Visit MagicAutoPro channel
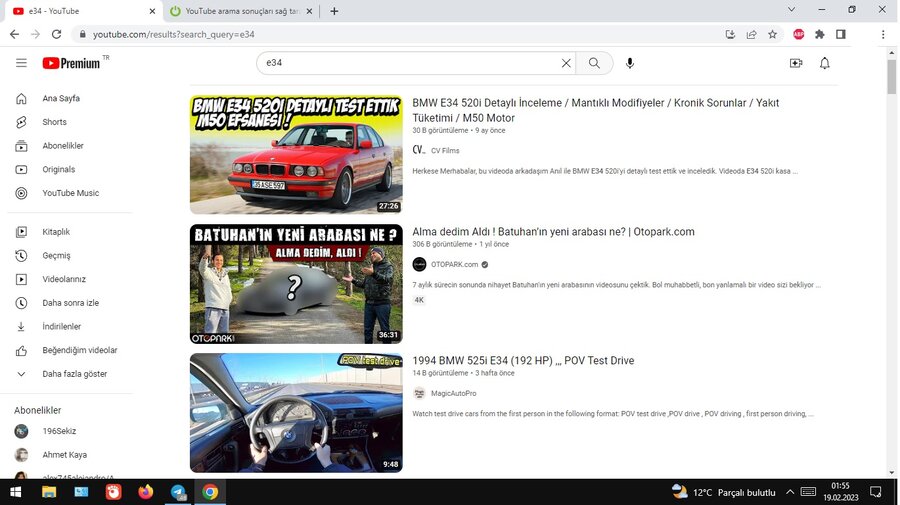Image resolution: width=900 pixels, height=505 pixels. click(453, 394)
